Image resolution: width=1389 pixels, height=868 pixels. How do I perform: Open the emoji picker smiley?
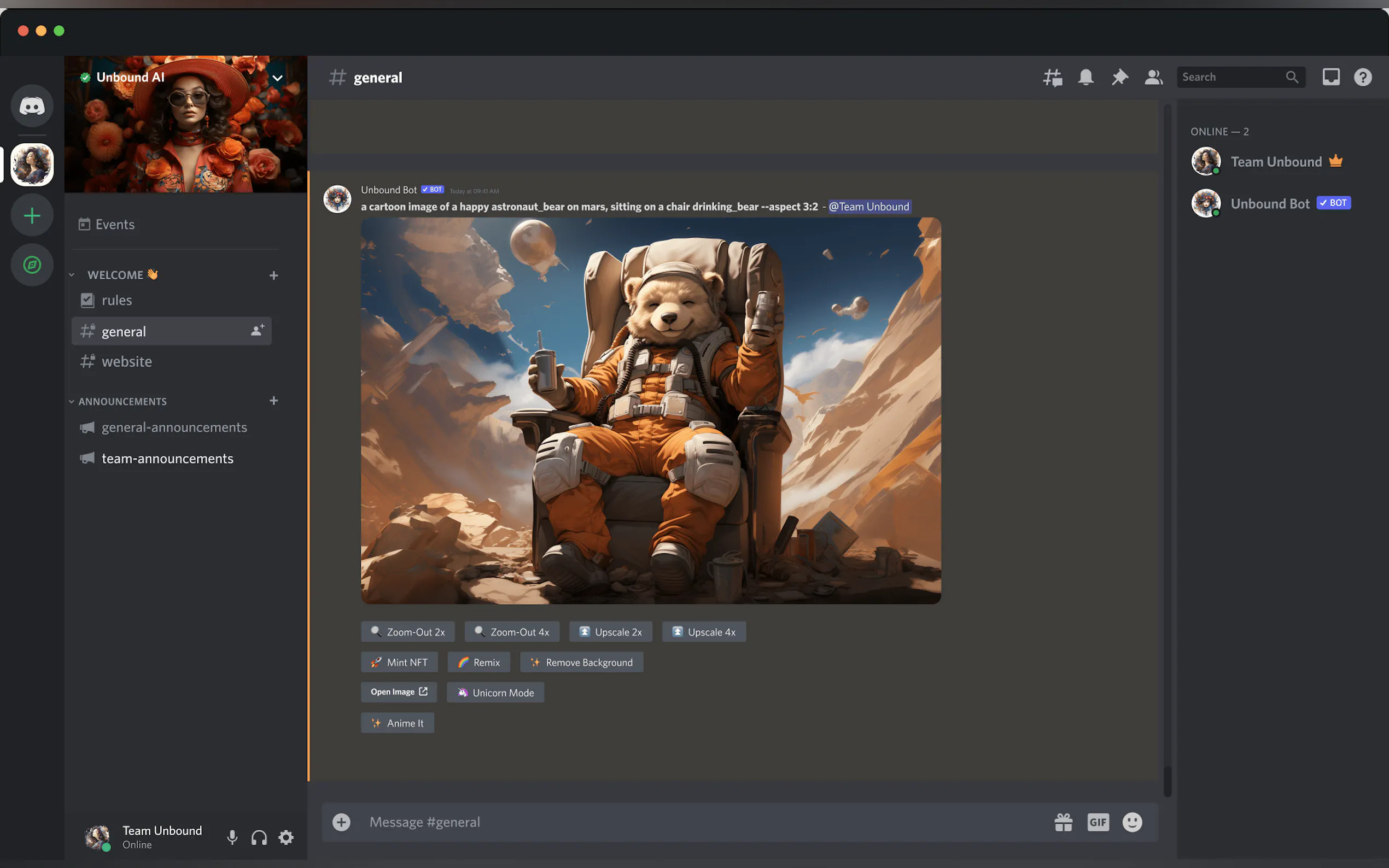(x=1132, y=822)
